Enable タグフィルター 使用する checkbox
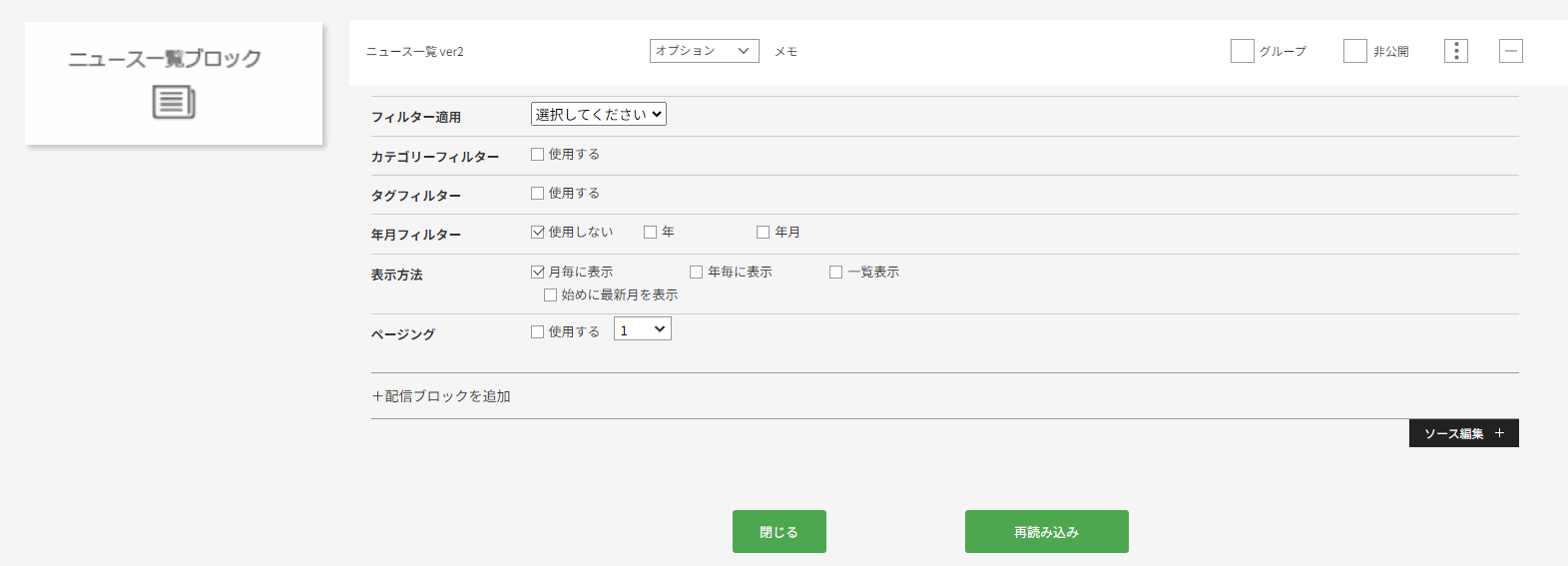The width and height of the screenshot is (1568, 566). click(537, 193)
